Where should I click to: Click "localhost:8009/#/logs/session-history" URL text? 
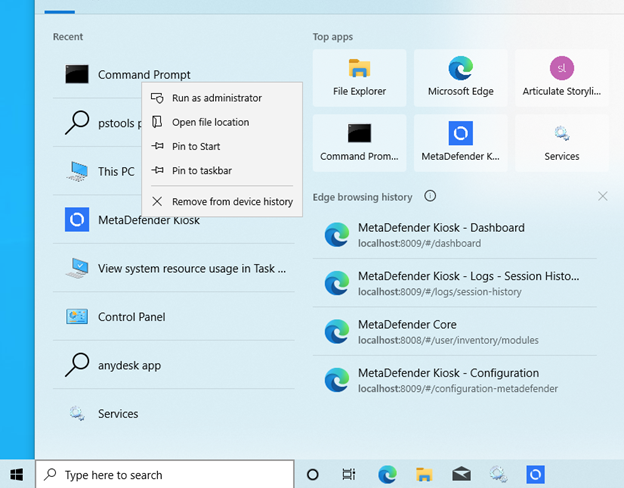click(440, 292)
